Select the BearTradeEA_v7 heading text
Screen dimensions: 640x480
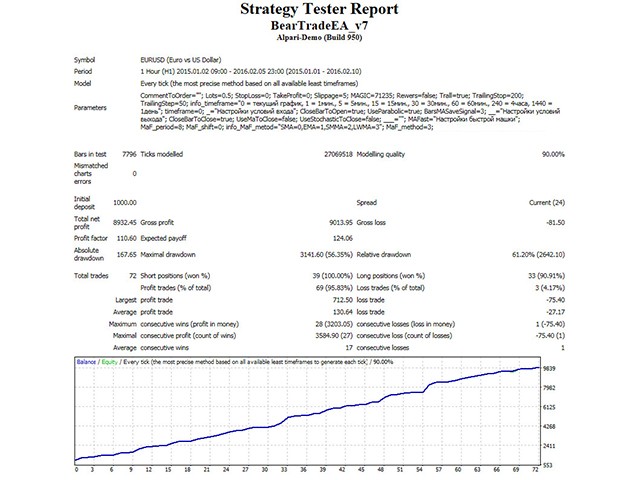click(x=319, y=26)
